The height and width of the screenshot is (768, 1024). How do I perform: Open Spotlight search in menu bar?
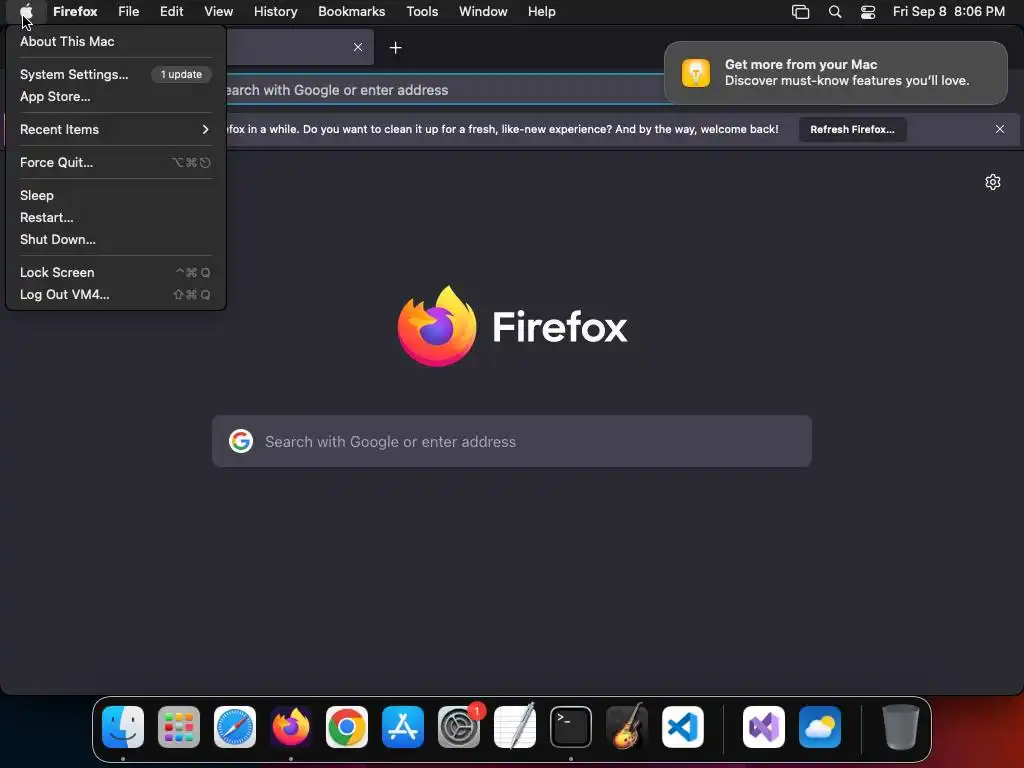[835, 12]
